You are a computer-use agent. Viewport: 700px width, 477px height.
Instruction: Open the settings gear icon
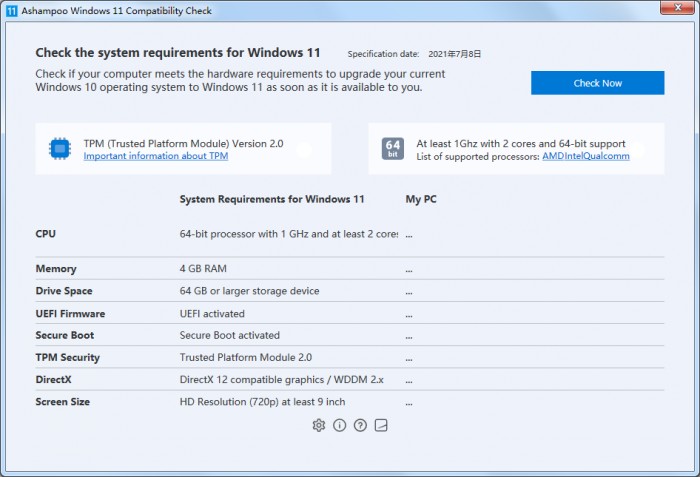[x=319, y=425]
